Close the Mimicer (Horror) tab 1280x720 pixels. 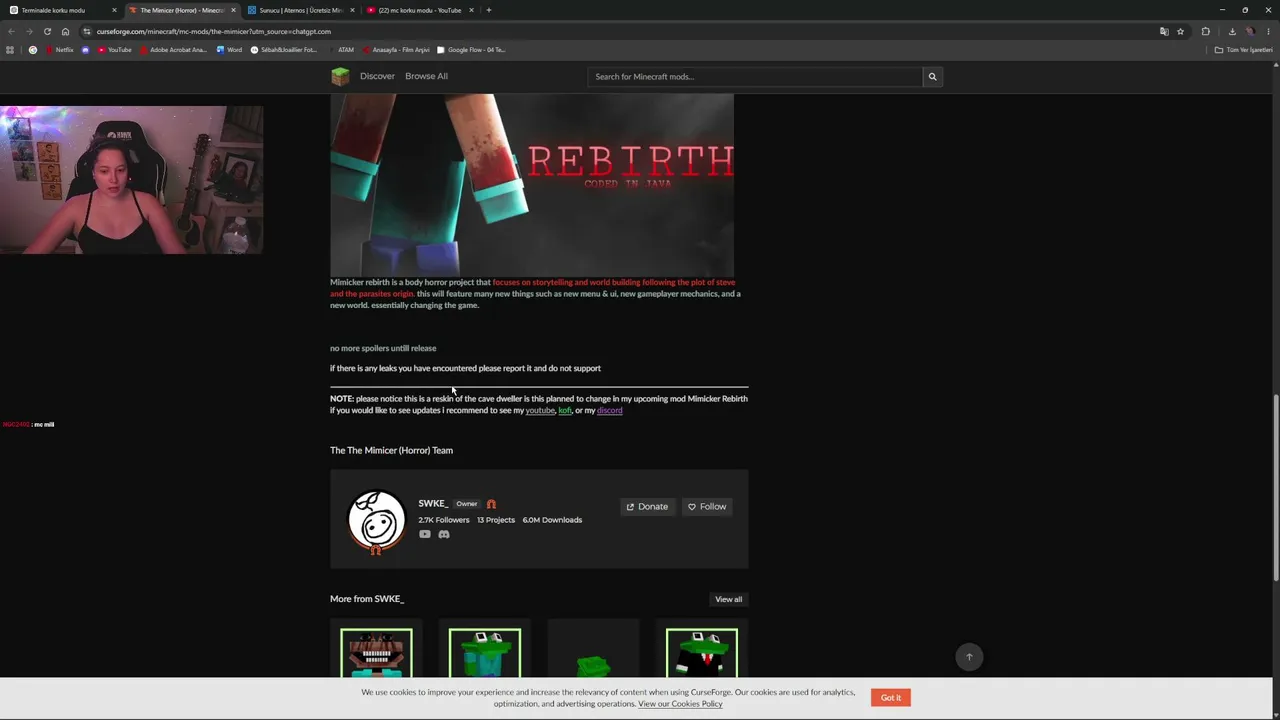pyautogui.click(x=233, y=10)
